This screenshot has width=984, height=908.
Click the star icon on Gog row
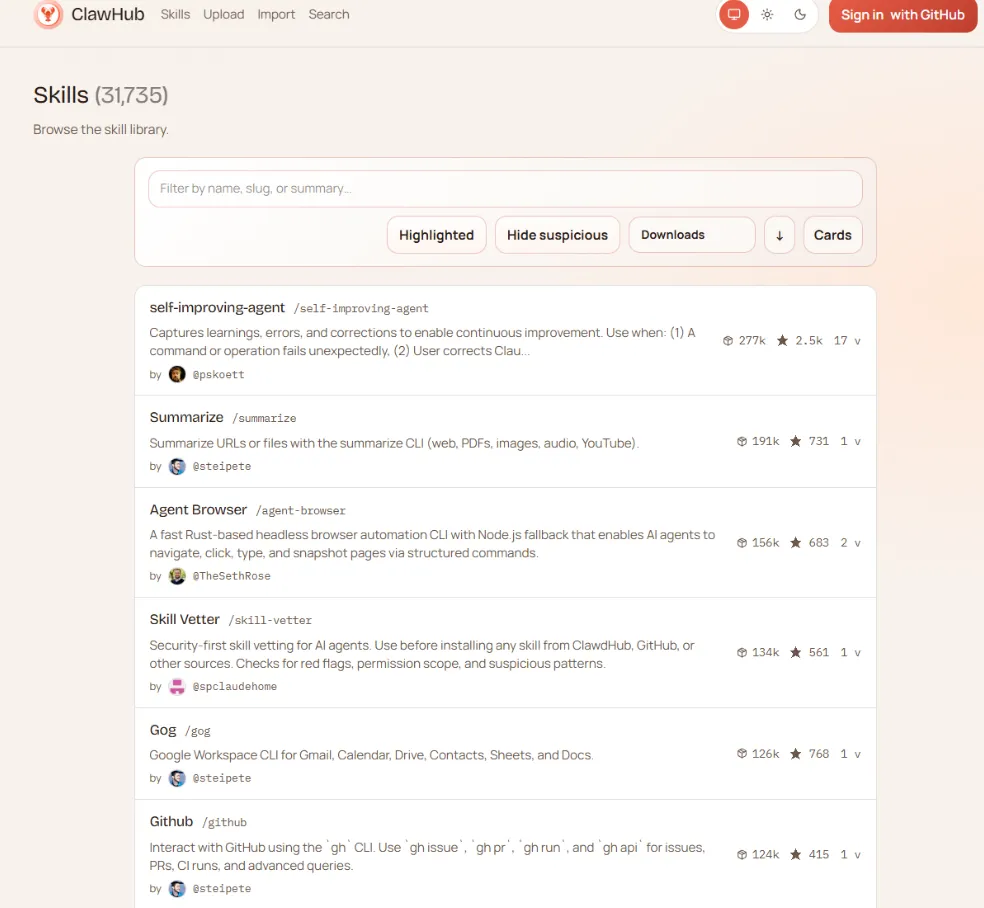(x=795, y=754)
